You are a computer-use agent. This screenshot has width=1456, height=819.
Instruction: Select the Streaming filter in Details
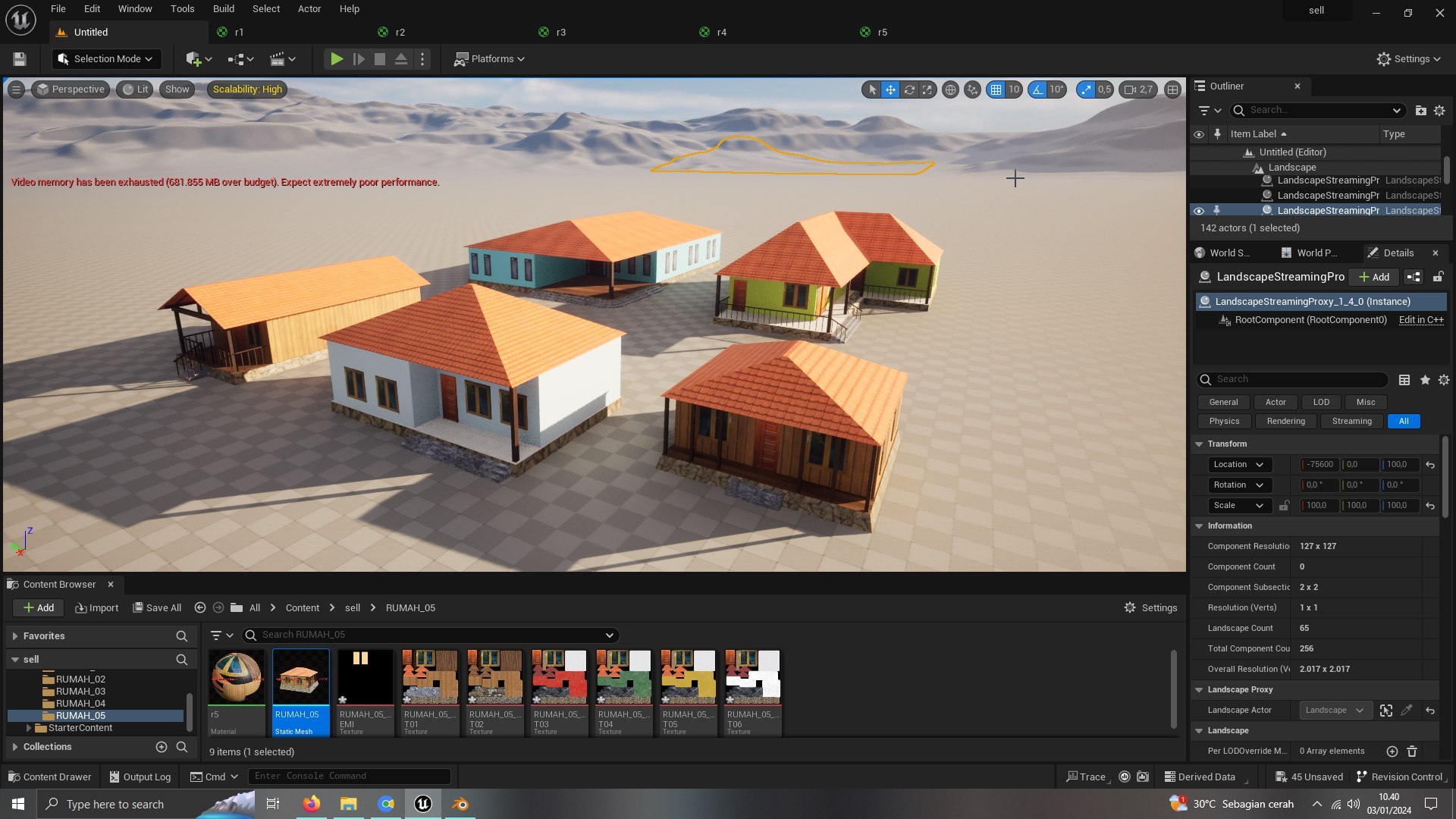tap(1351, 422)
